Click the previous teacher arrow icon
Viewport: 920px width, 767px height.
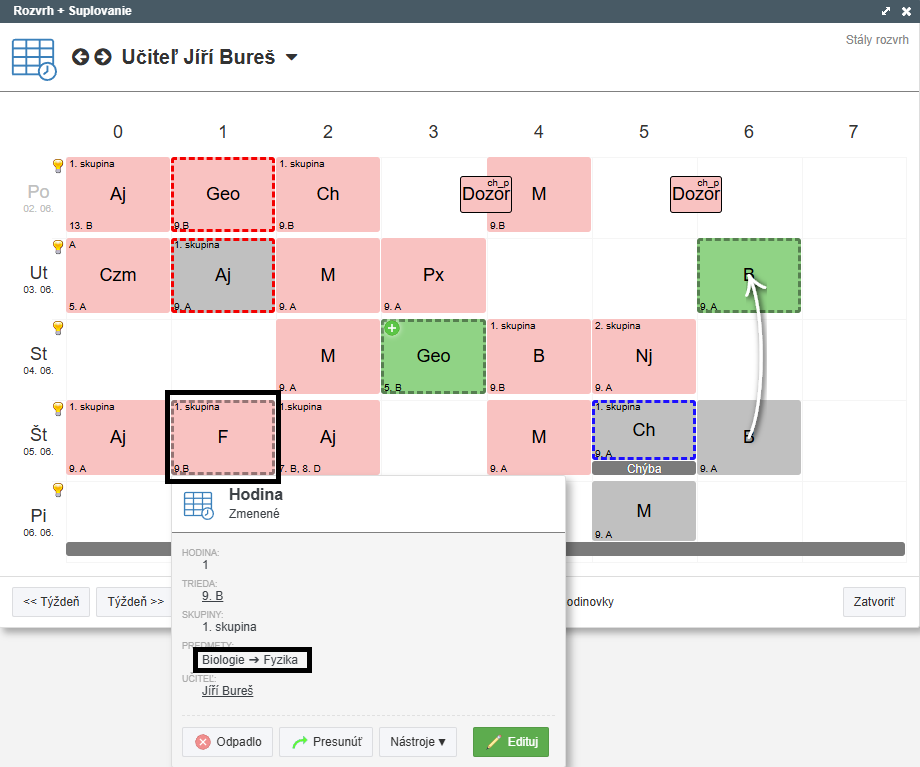tap(81, 57)
